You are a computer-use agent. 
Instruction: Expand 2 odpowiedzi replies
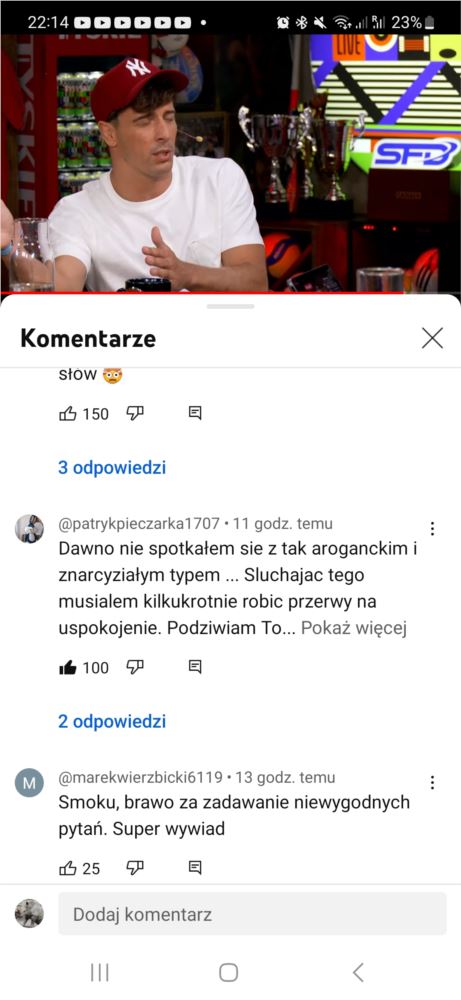coord(112,721)
